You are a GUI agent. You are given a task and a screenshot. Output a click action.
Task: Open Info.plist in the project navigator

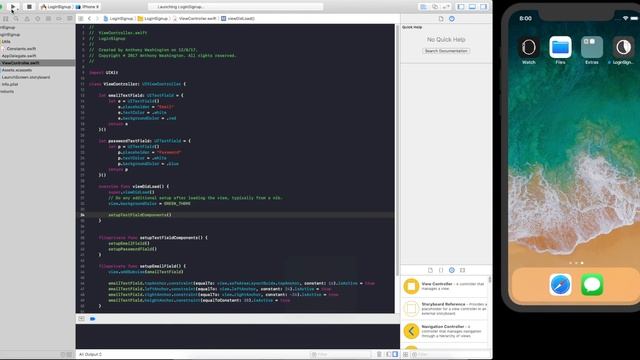[10, 84]
